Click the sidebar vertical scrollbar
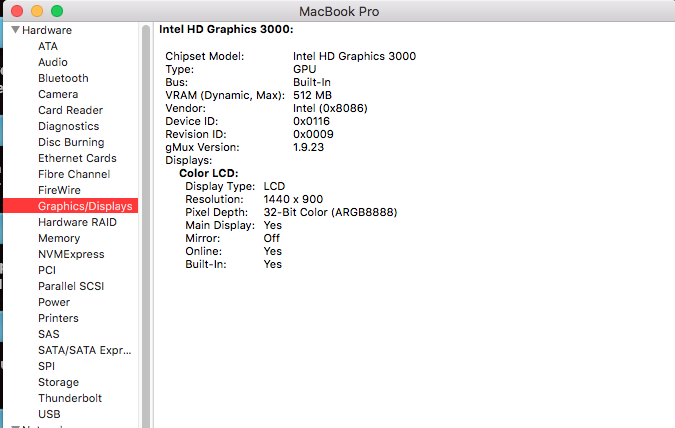The image size is (675, 428). (146, 226)
